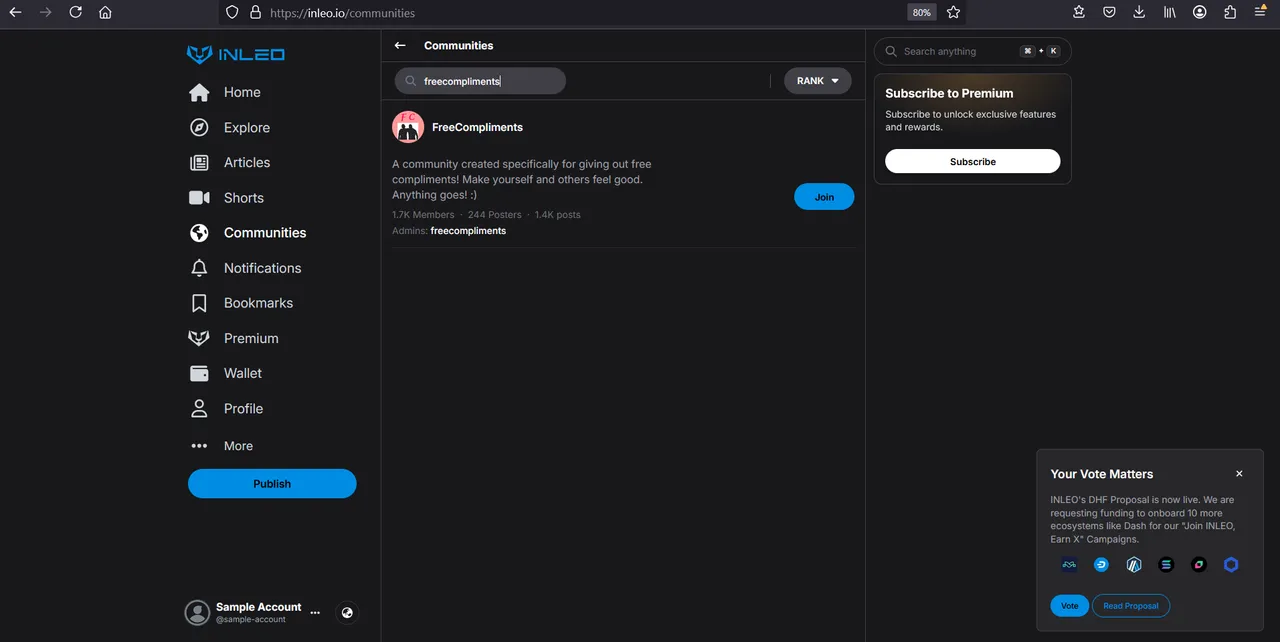Open the Firefox account icon

(x=1200, y=12)
